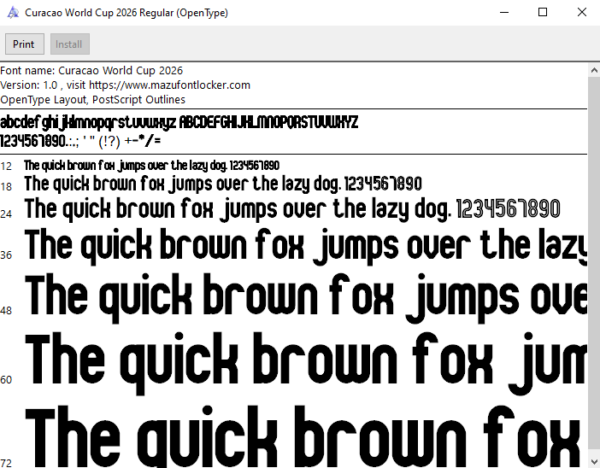
Task: Click the size 12 label
Action: click(x=6, y=166)
